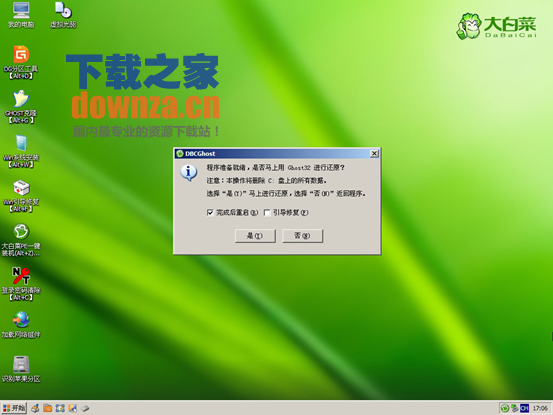
Task: Open the 登录密码清除 password clear icon
Action: 21,284
